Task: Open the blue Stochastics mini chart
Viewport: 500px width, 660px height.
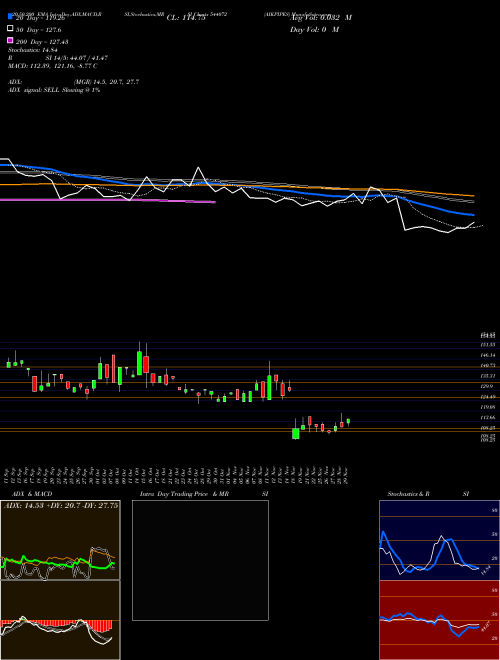Action: click(x=439, y=540)
